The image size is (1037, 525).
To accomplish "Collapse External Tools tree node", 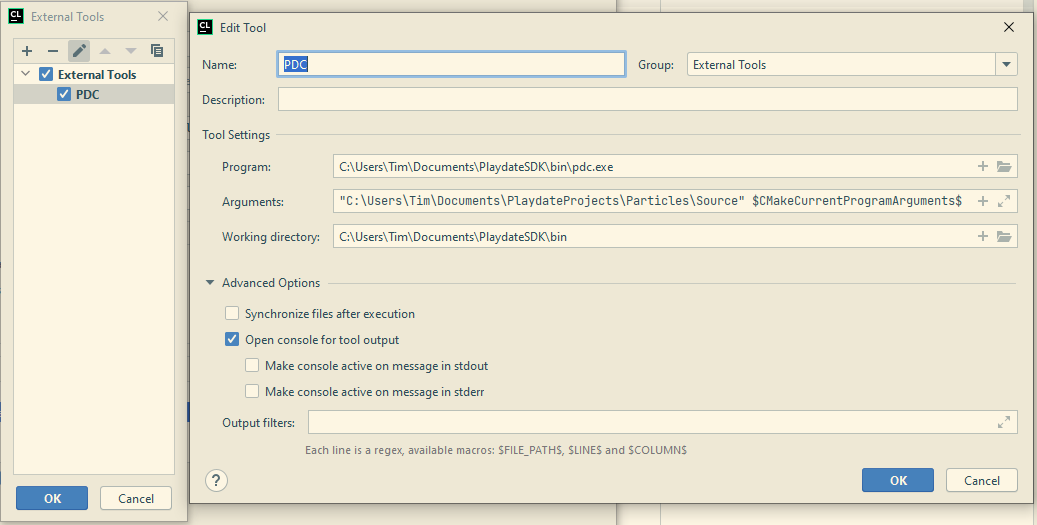I will coord(26,74).
